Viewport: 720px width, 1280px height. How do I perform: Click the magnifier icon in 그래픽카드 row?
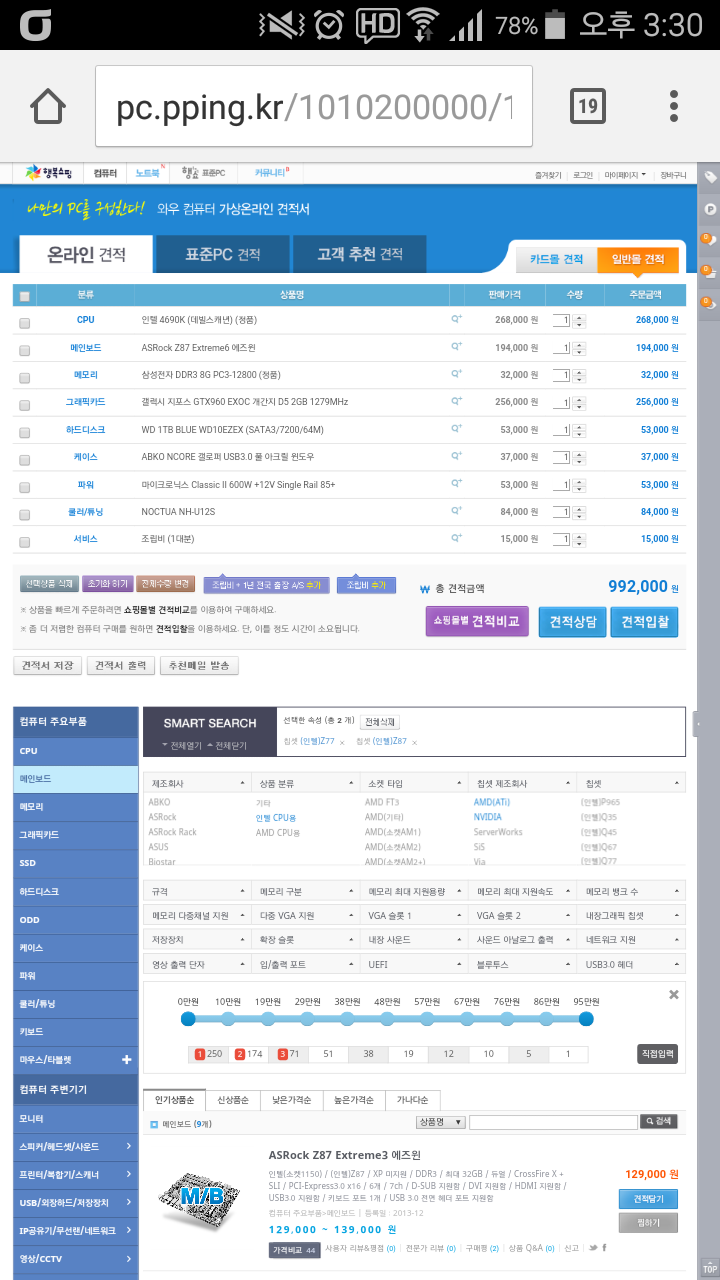click(457, 401)
